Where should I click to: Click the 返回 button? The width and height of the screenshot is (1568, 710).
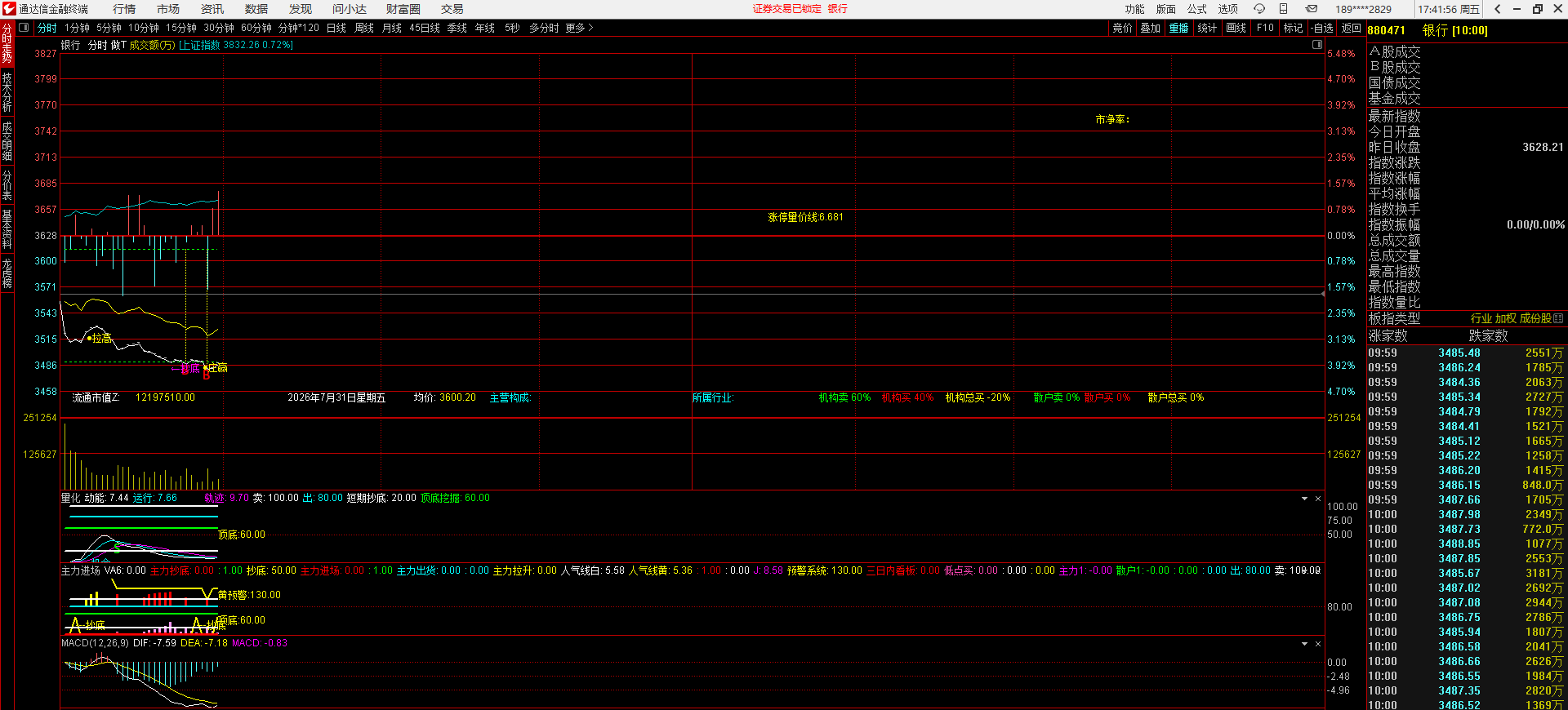click(1352, 28)
